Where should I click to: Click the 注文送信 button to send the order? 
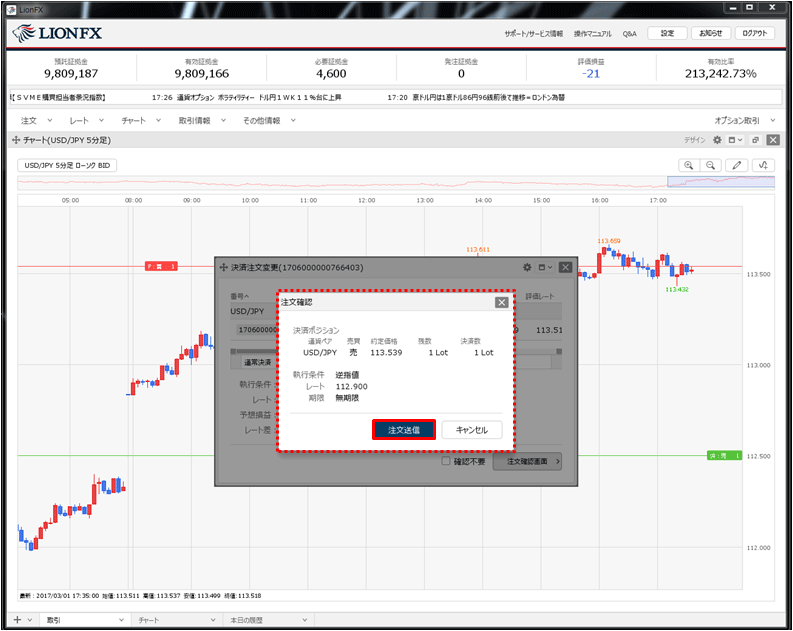pyautogui.click(x=404, y=430)
